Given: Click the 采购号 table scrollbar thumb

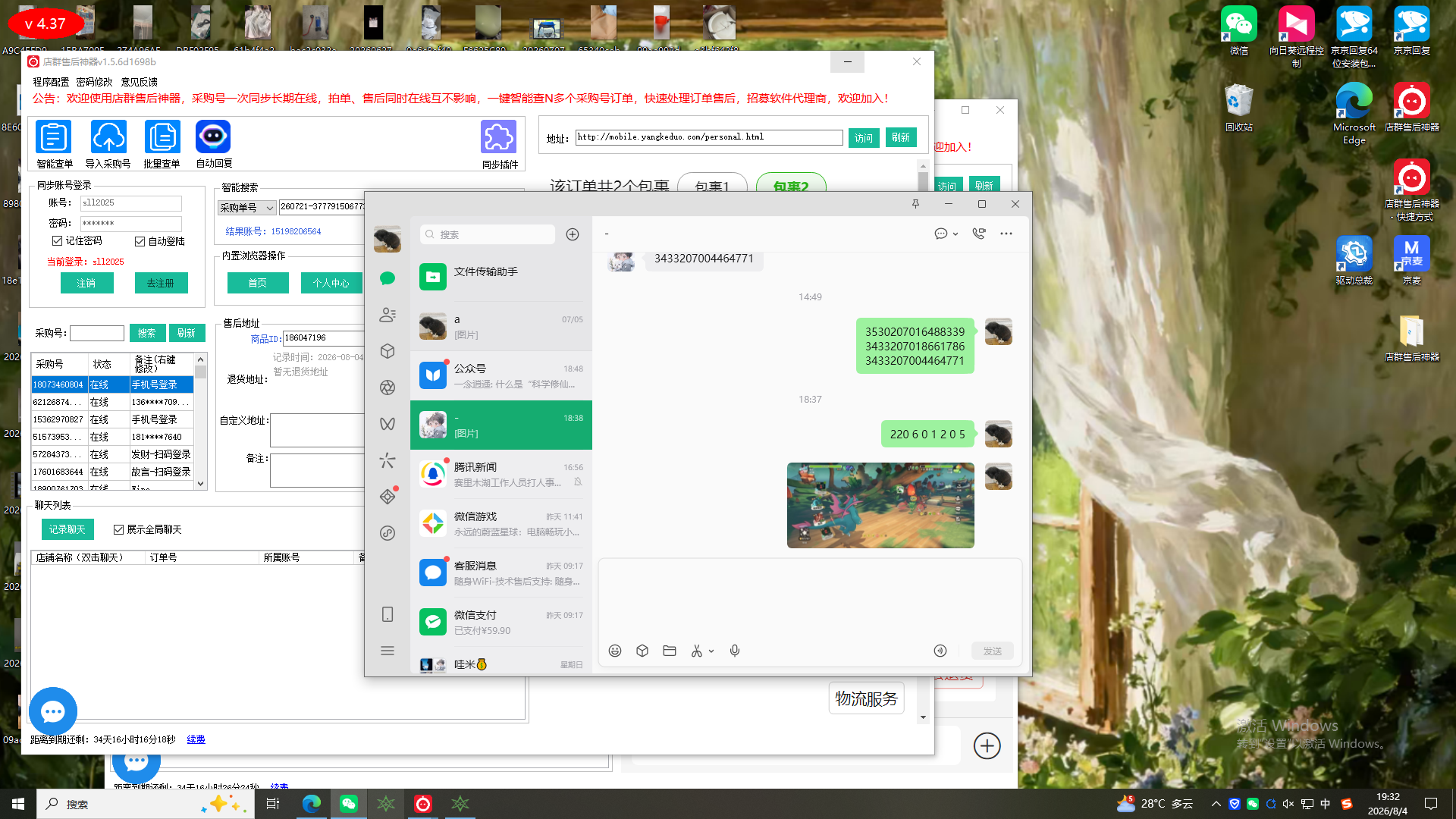Looking at the screenshot, I should tap(201, 372).
